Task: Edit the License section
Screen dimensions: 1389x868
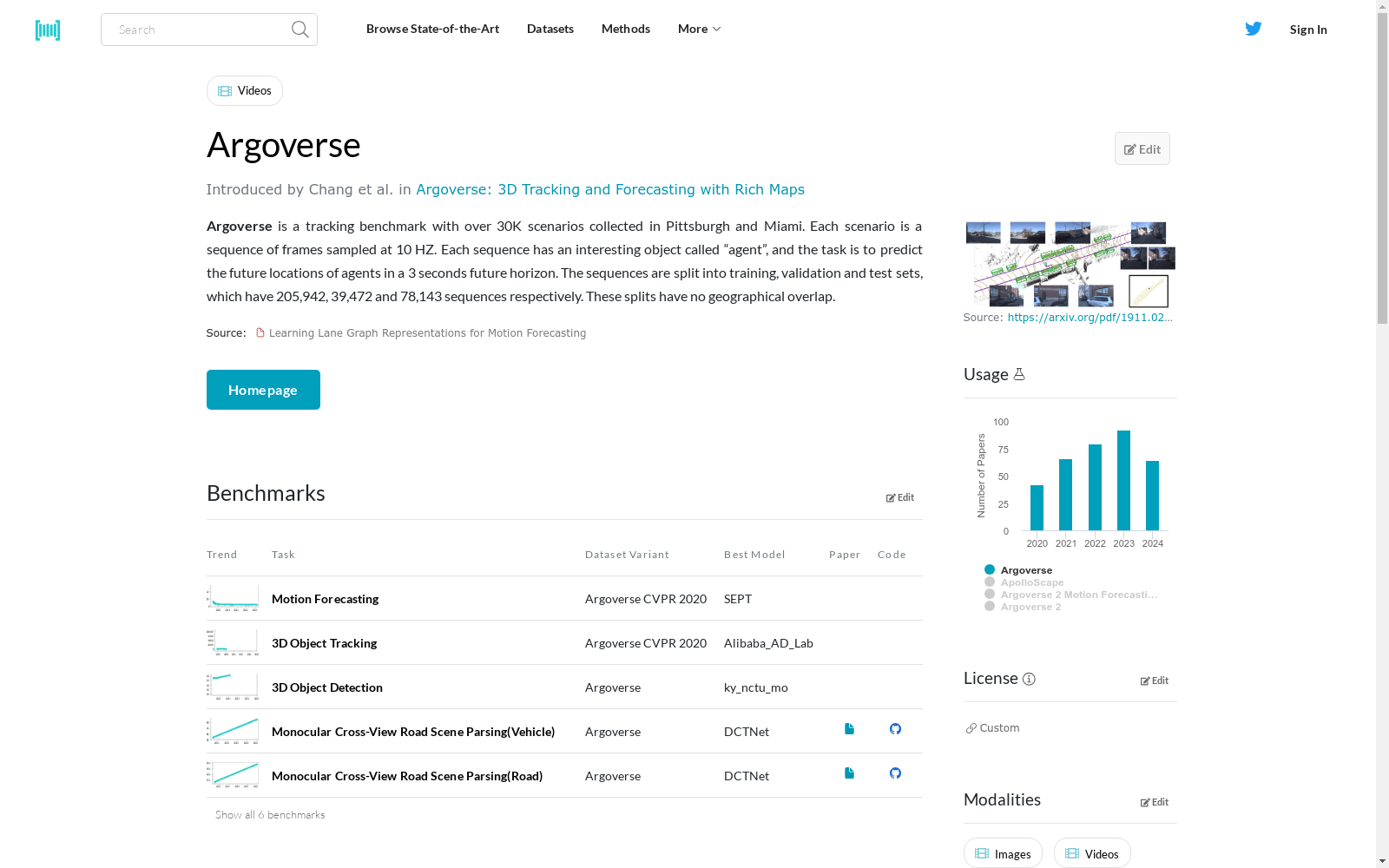Action: pyautogui.click(x=1155, y=681)
